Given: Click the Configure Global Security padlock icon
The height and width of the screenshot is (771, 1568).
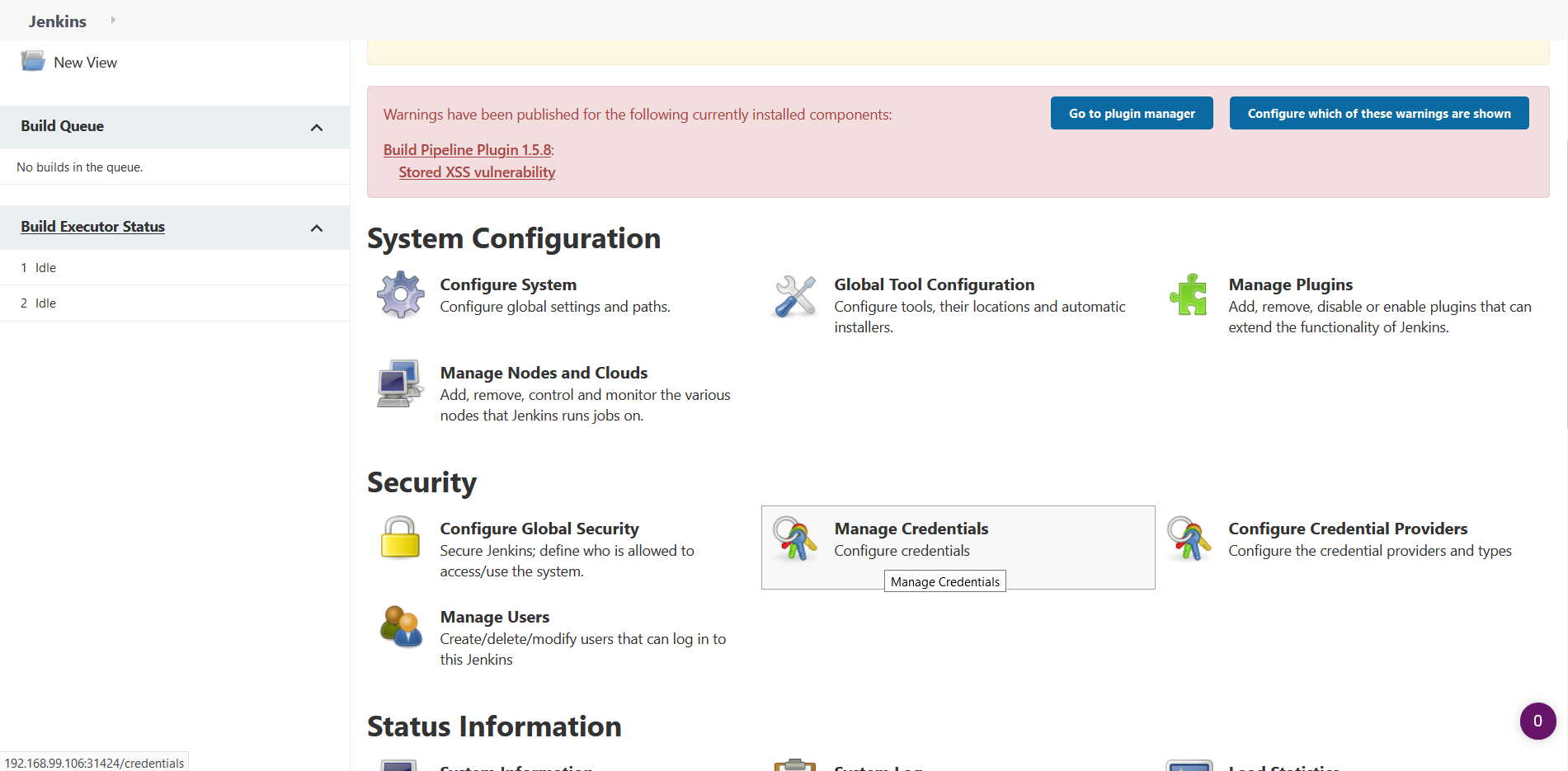Looking at the screenshot, I should point(401,537).
